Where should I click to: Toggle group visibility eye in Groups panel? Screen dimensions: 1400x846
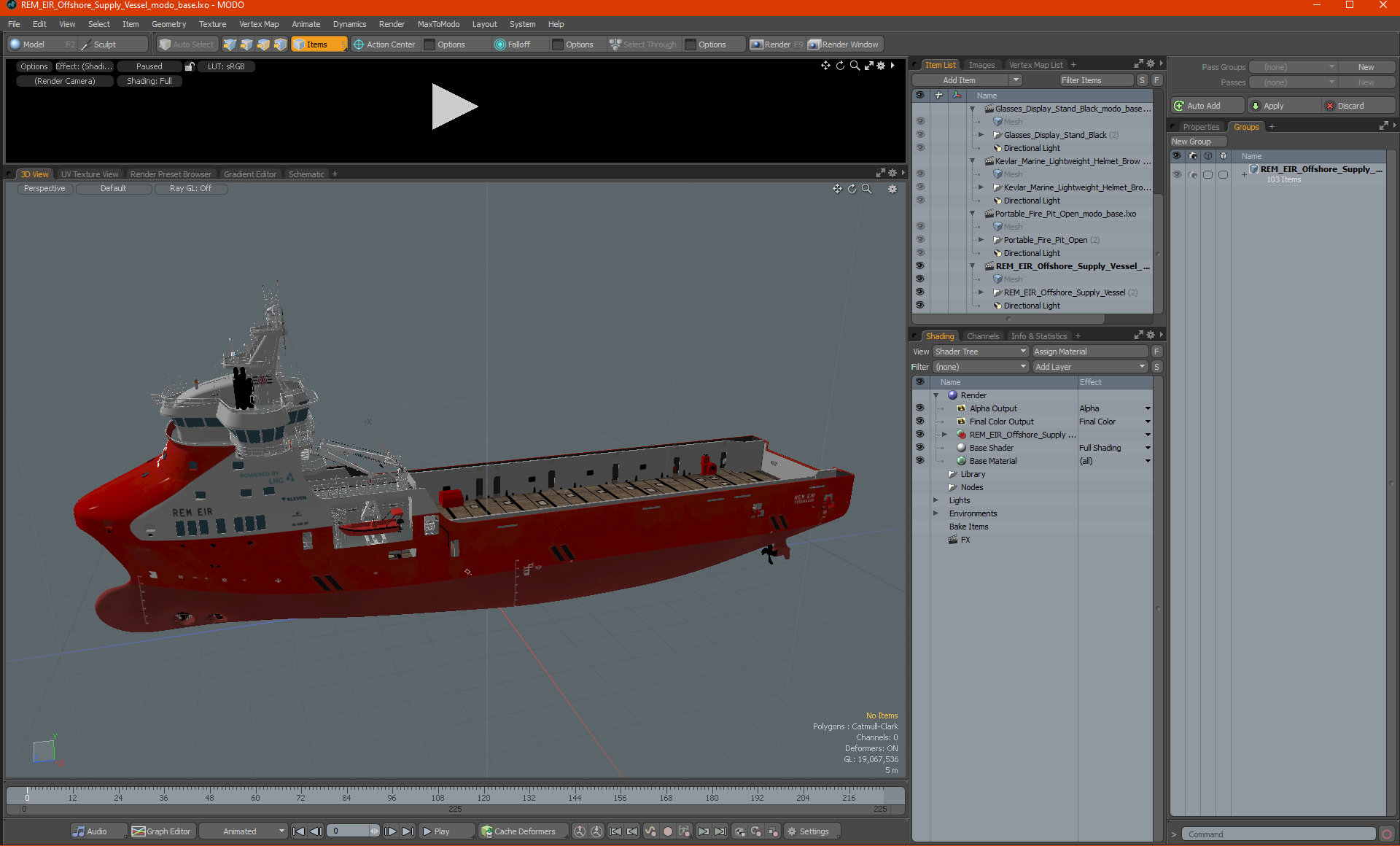[x=1177, y=174]
